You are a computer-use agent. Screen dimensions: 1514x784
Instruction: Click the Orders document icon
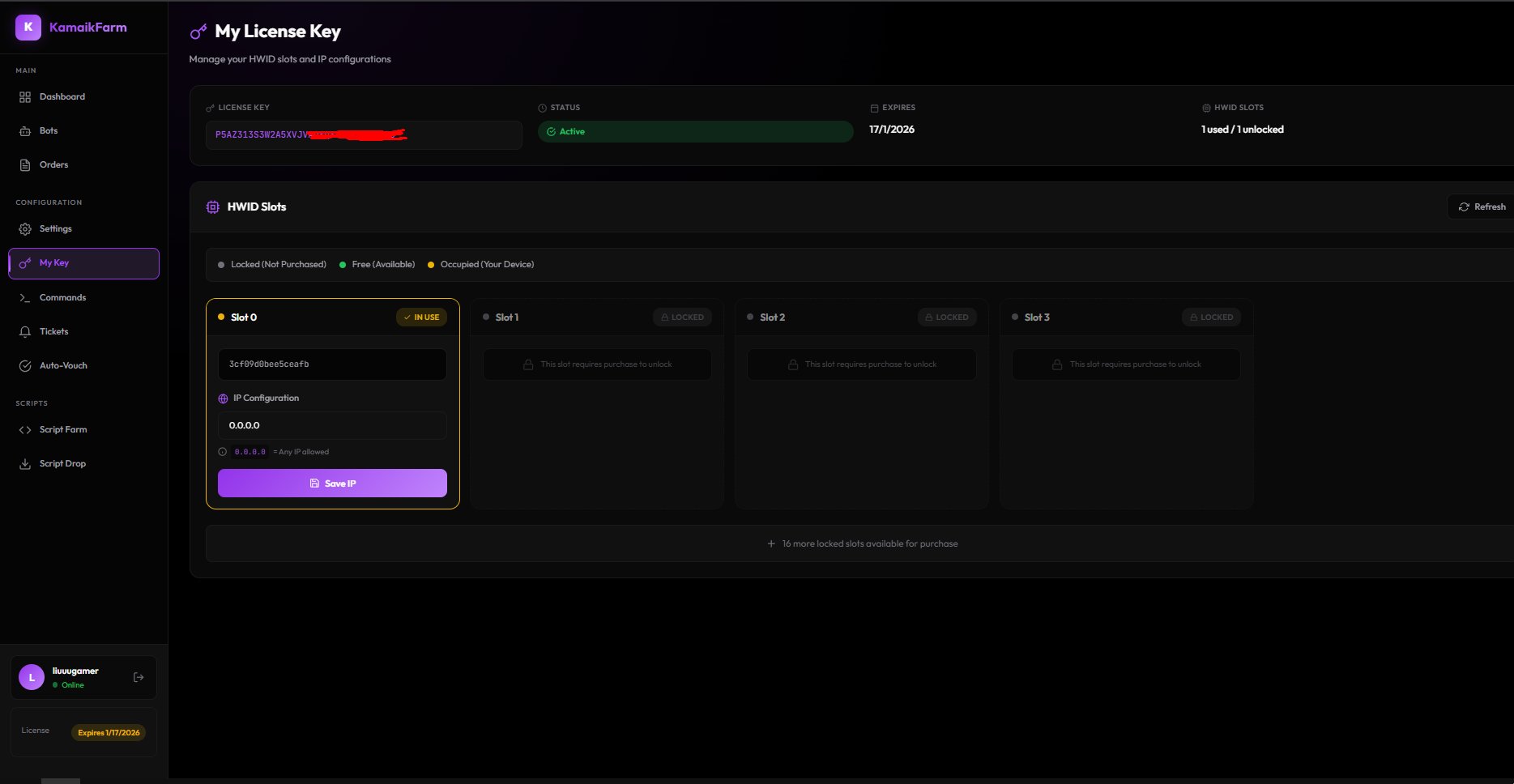point(24,164)
